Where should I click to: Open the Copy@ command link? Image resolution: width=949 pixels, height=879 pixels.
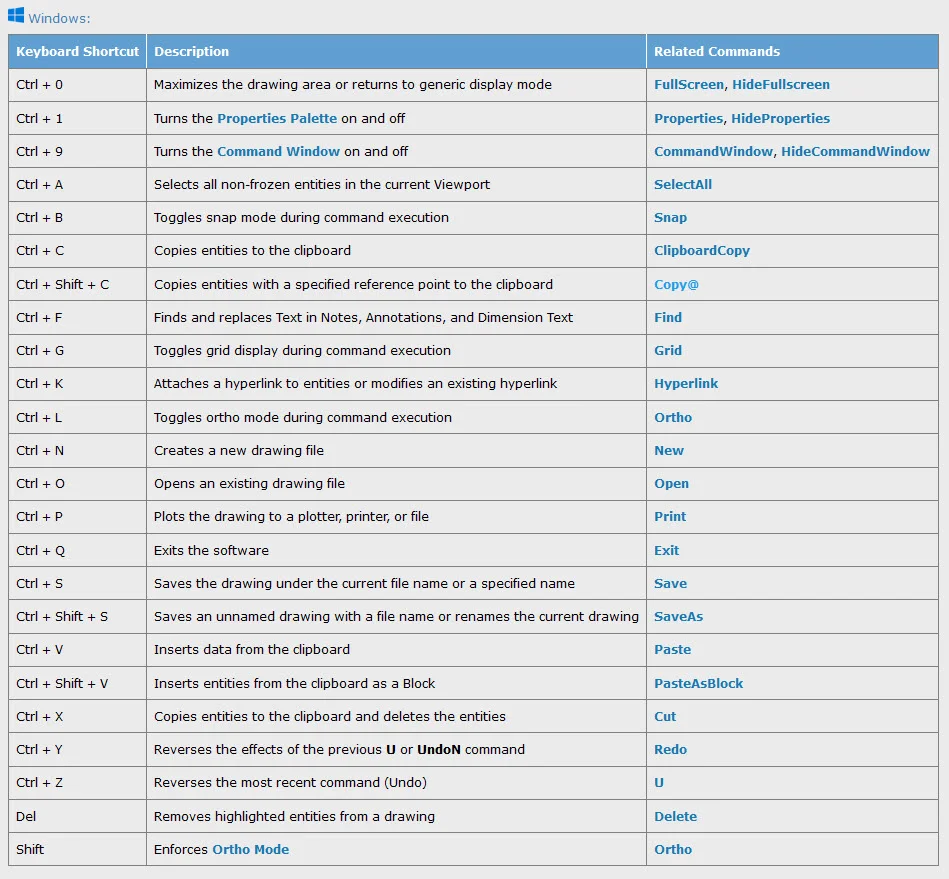point(676,284)
